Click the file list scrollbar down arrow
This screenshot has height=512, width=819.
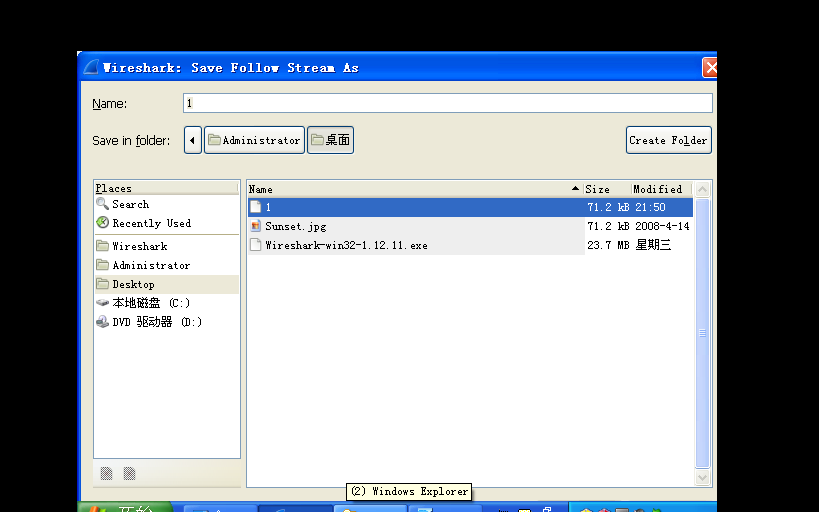[x=703, y=477]
